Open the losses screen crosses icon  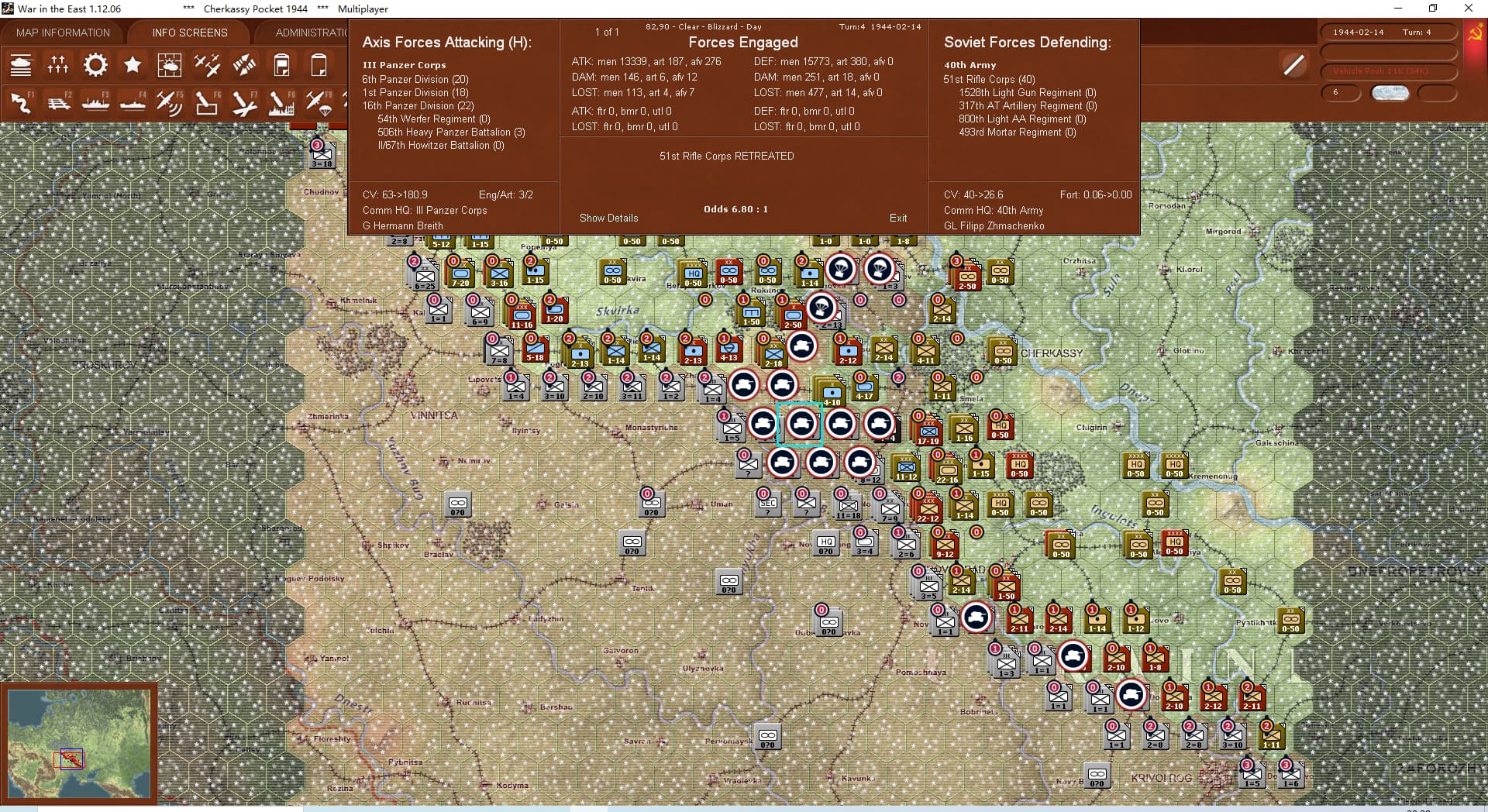(x=58, y=65)
